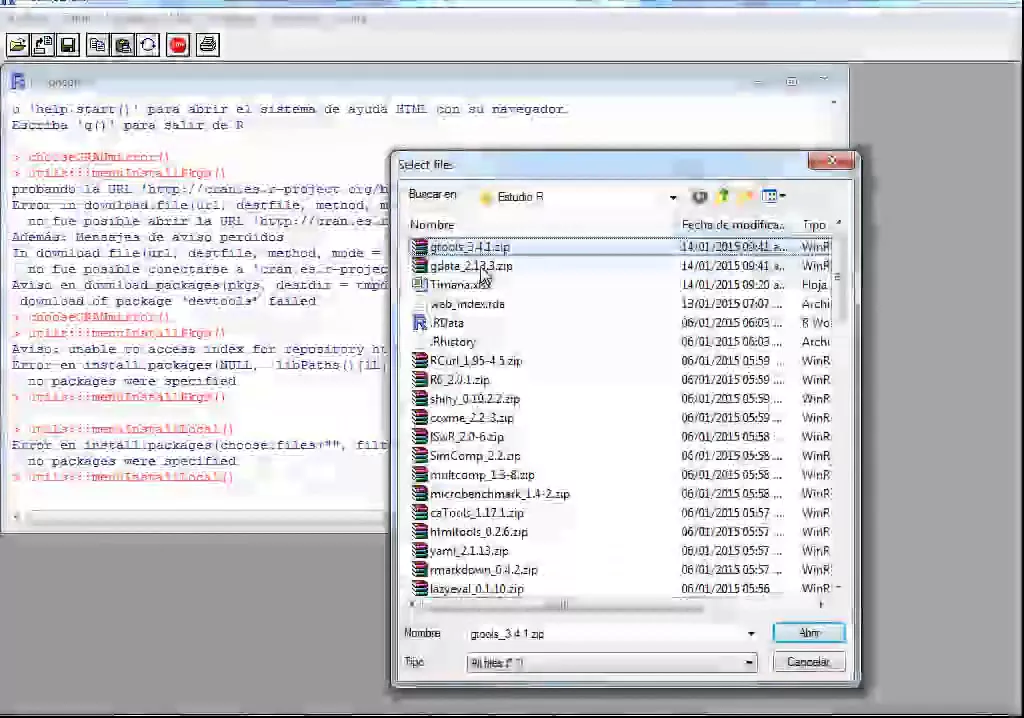Click the archive icon of ISwR_2.0-6.zip
The image size is (1024, 718).
point(419,436)
